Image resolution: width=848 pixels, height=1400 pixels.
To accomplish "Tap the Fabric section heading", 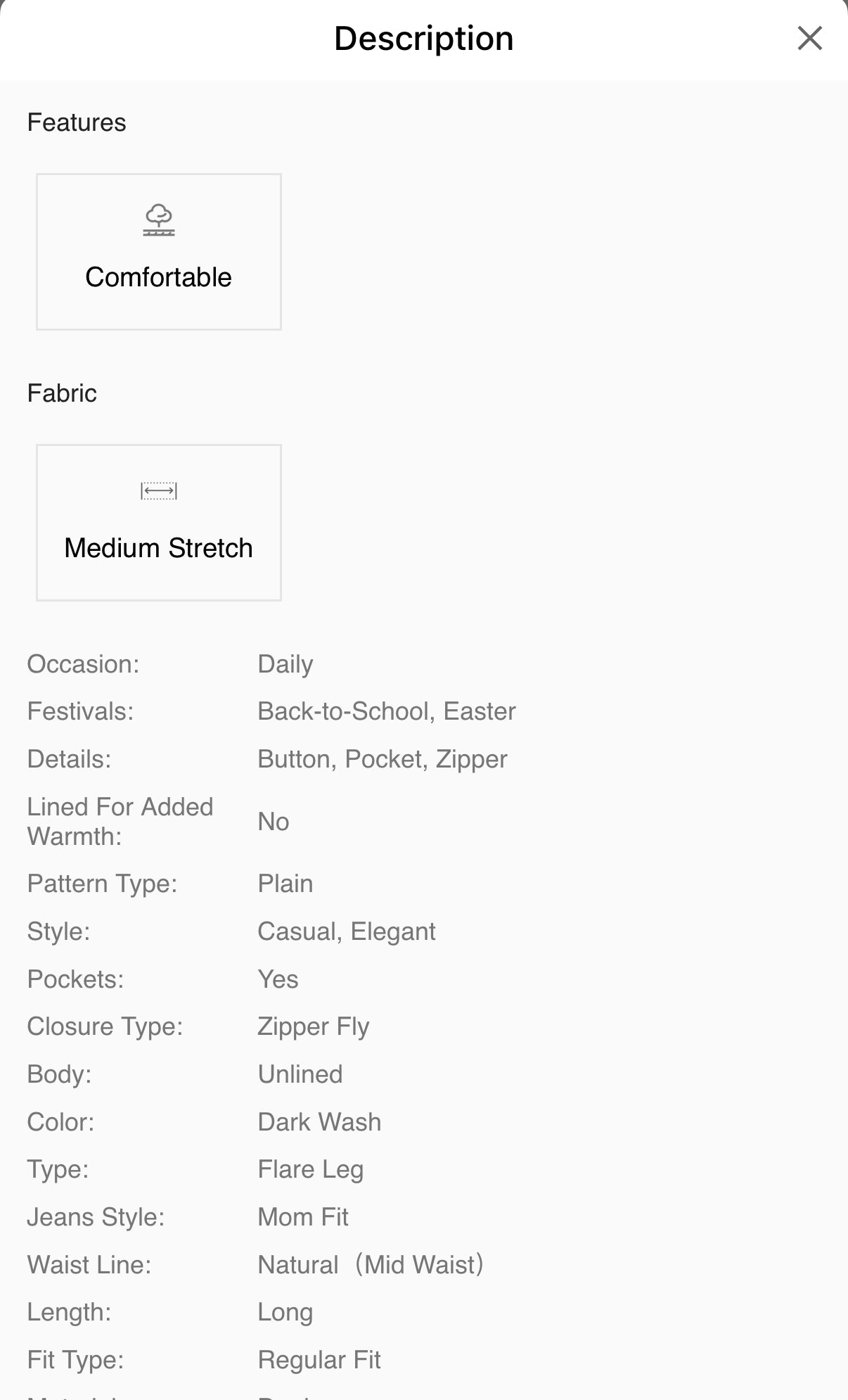I will click(x=62, y=393).
